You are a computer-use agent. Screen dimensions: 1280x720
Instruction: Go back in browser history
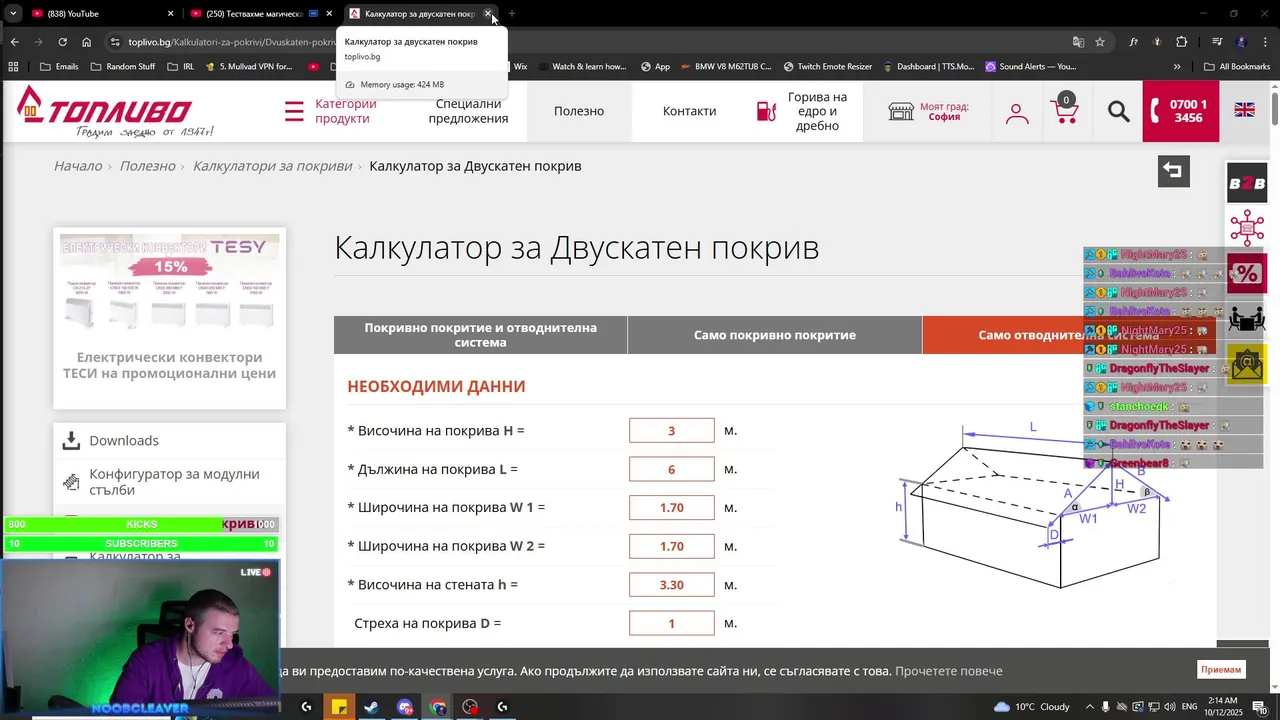click(x=14, y=42)
